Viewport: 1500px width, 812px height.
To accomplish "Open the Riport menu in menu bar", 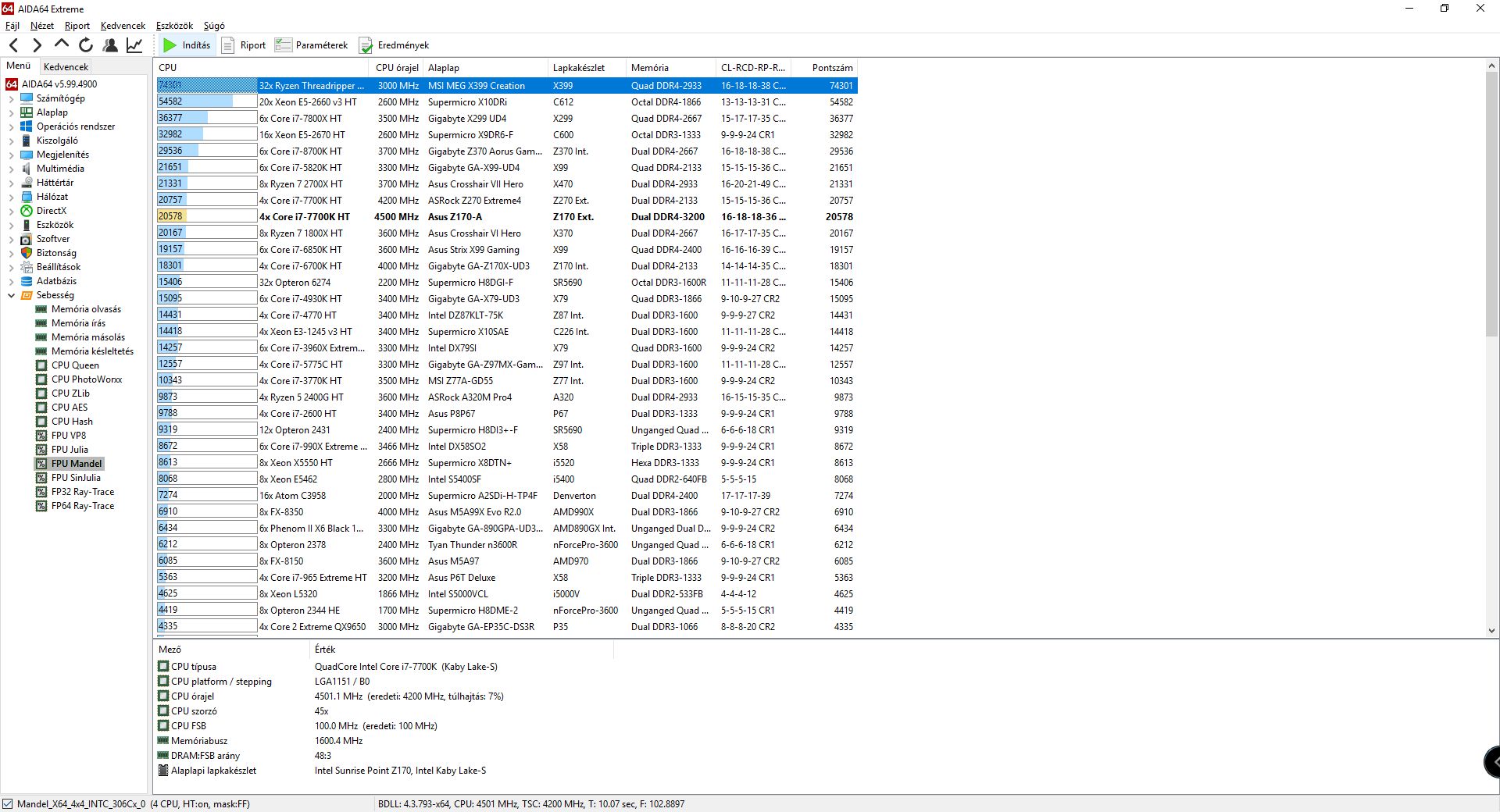I will [x=77, y=26].
